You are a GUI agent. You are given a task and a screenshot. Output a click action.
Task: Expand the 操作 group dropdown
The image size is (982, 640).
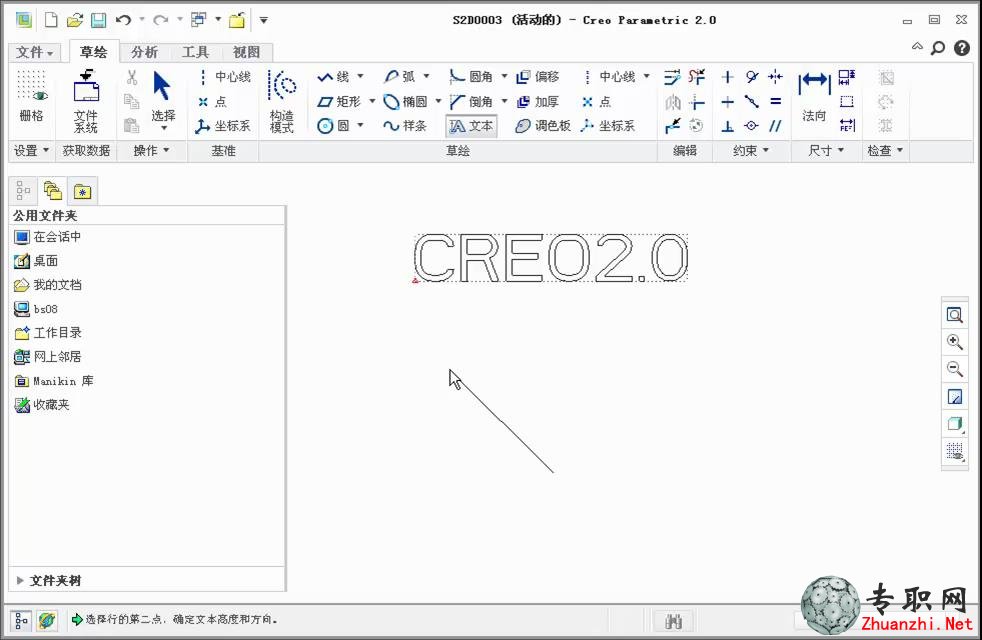click(x=152, y=150)
